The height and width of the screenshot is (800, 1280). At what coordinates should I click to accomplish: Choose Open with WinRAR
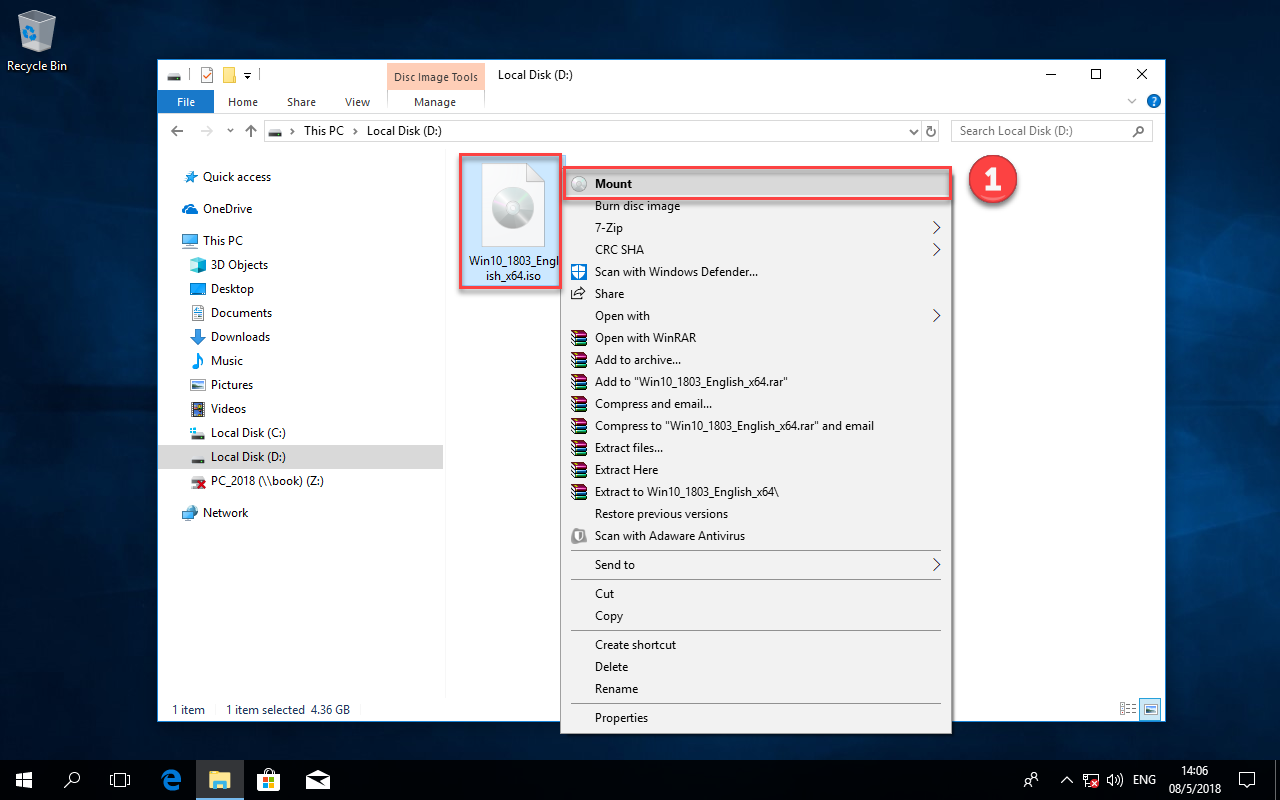756,338
